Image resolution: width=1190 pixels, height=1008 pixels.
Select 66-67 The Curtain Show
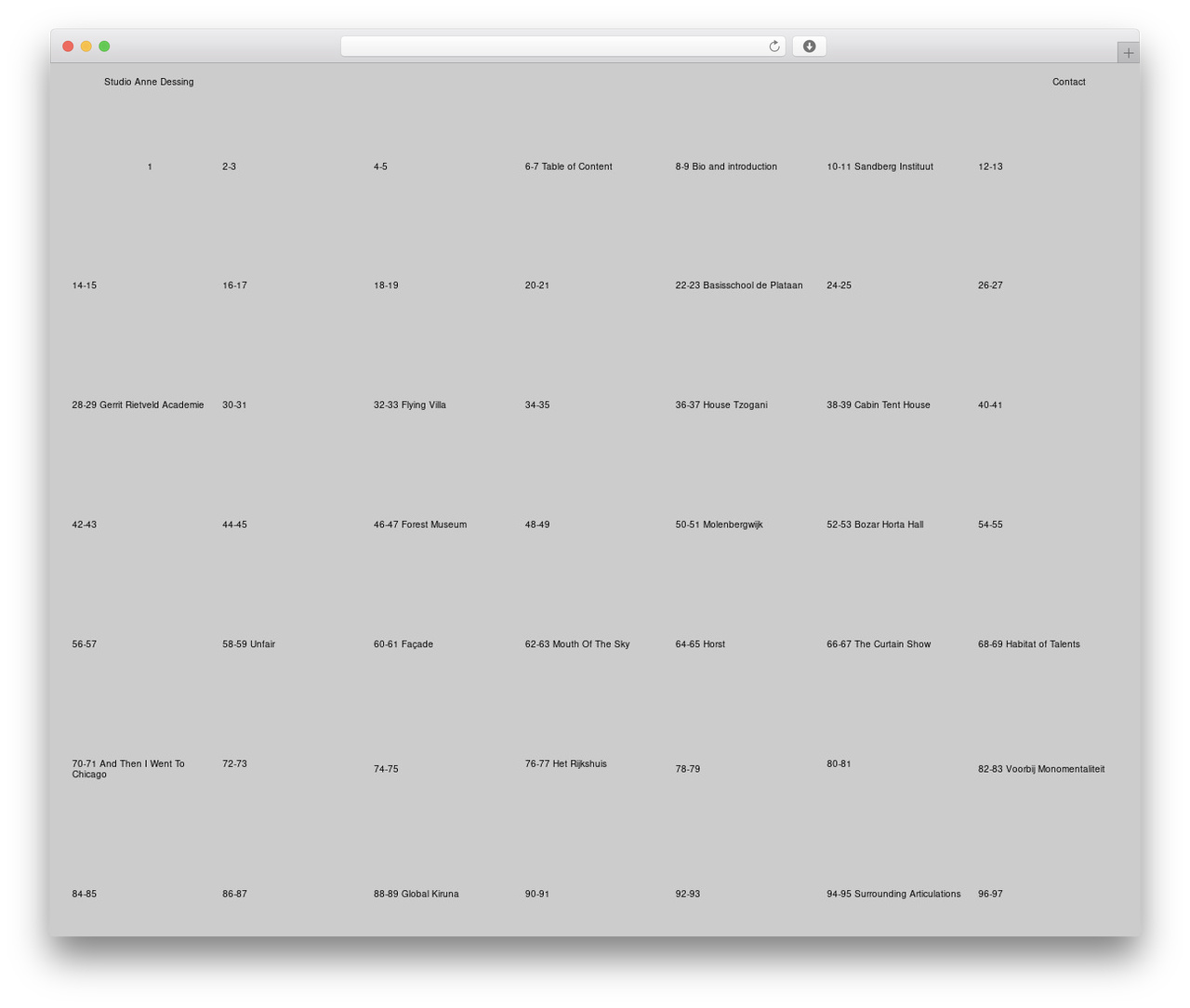pyautogui.click(x=879, y=643)
